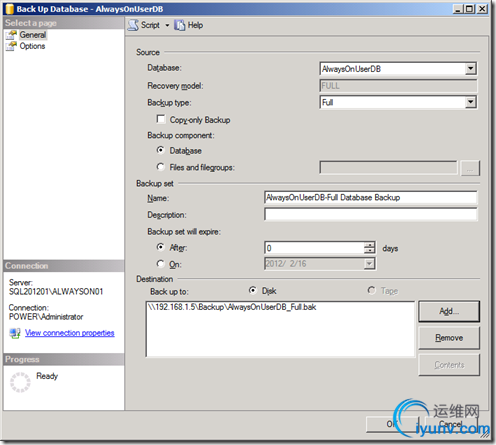Open the Backup type dropdown
This screenshot has width=496, height=445.
coord(470,102)
